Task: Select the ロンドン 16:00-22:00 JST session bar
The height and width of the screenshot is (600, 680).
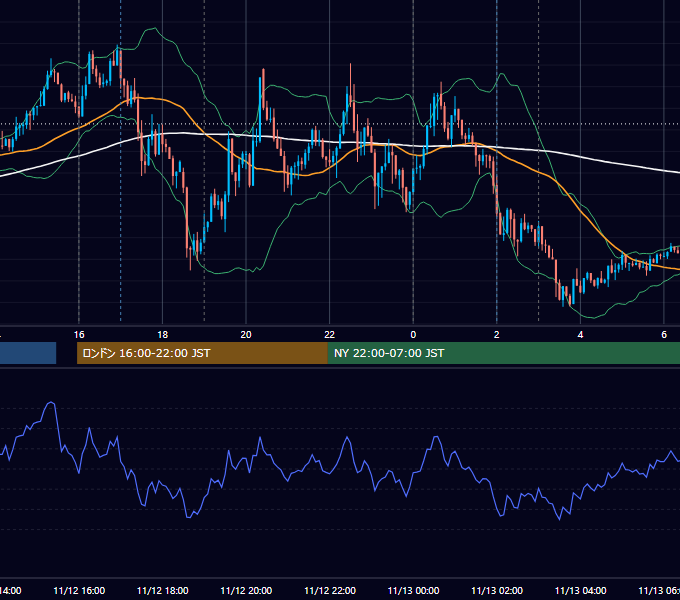Action: [202, 353]
